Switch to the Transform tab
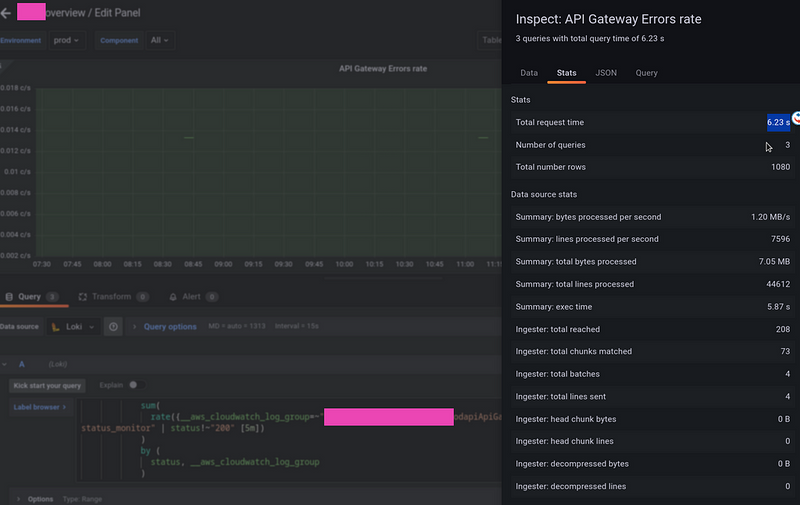 (113, 297)
